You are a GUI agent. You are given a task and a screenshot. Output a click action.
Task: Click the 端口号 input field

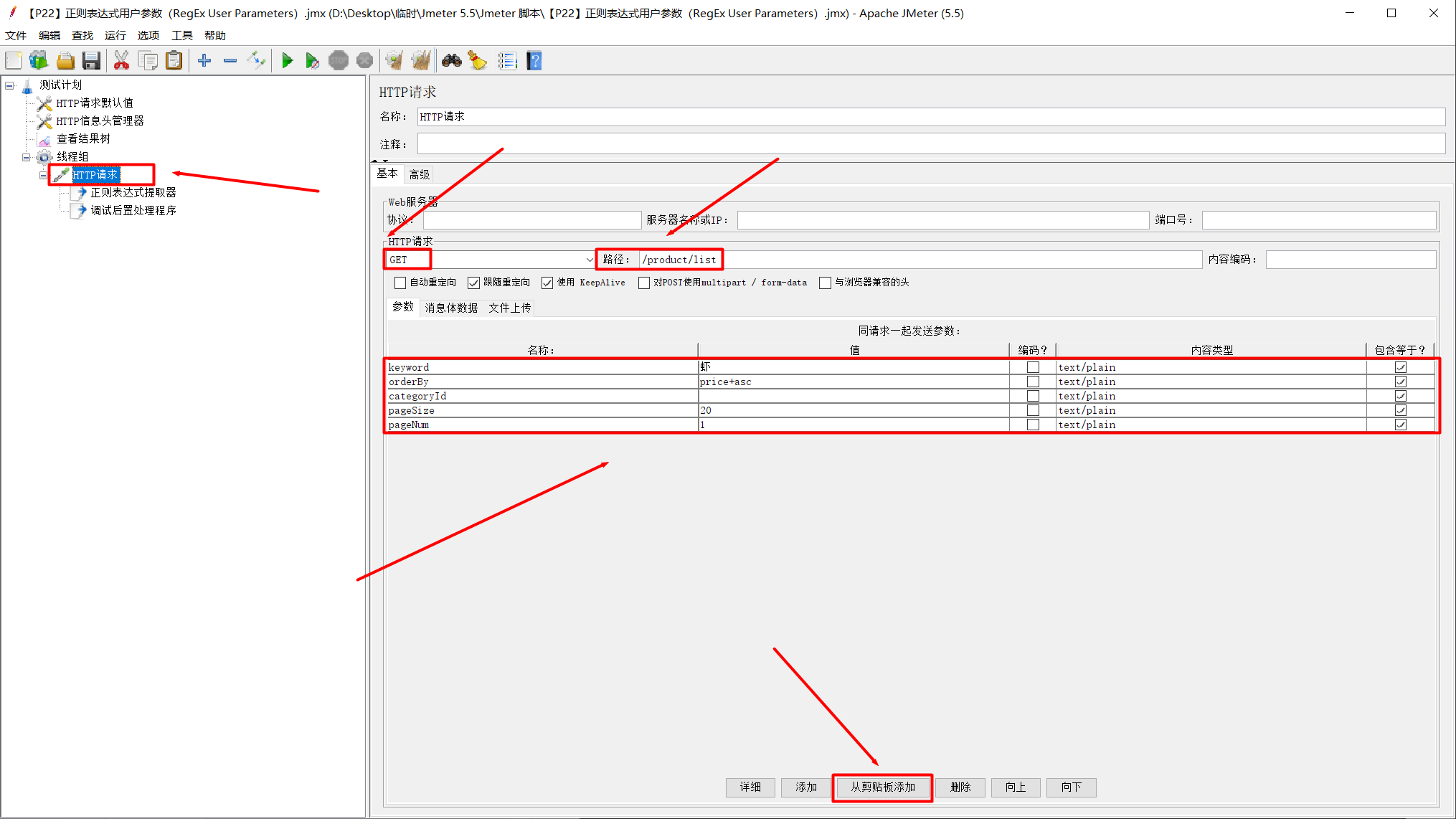point(1319,219)
